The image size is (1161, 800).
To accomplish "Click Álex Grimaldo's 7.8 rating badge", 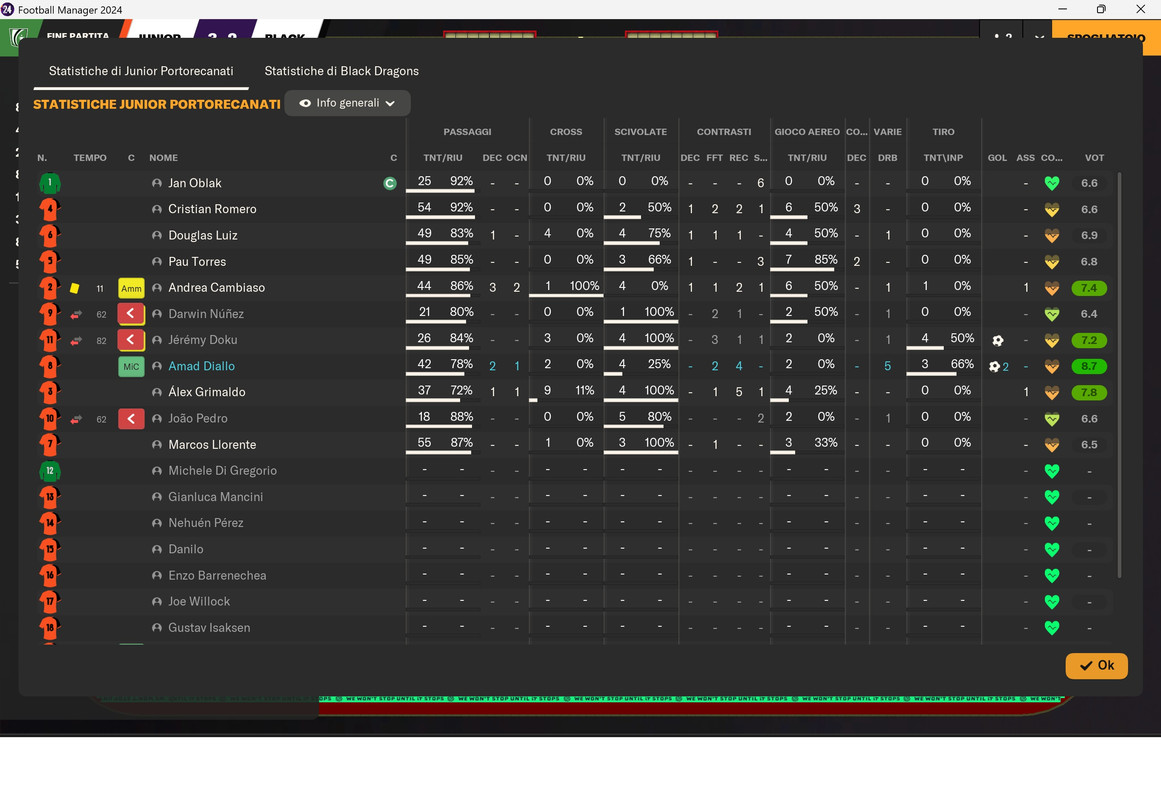I will tap(1088, 393).
